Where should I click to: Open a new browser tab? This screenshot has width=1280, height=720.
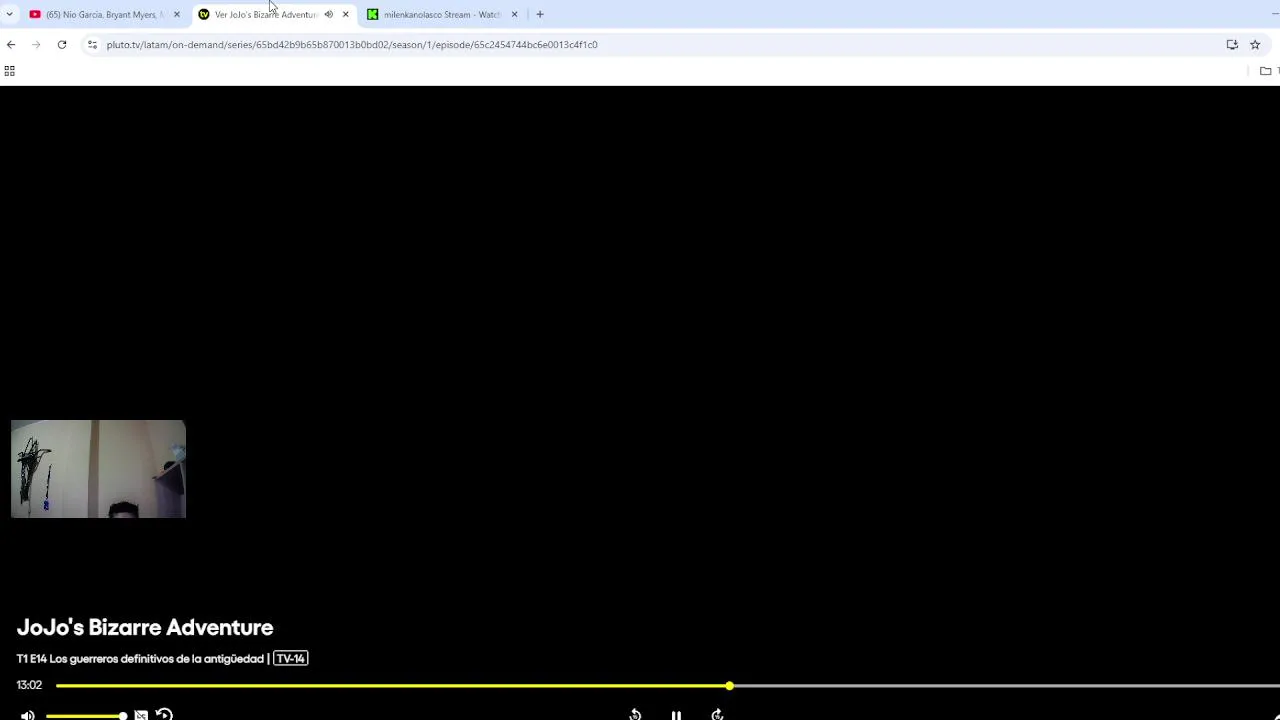point(540,14)
